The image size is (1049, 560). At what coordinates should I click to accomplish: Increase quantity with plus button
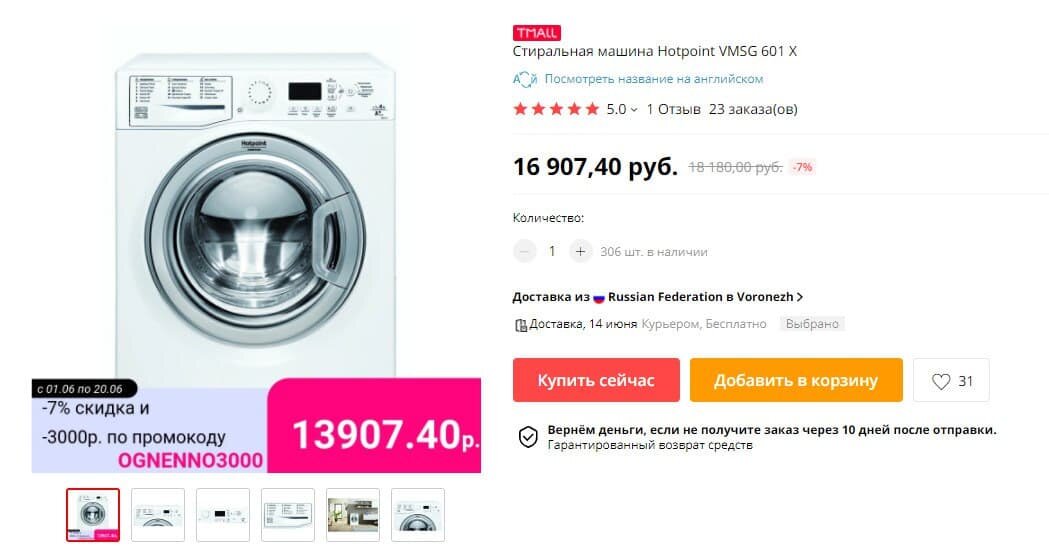[x=581, y=252]
